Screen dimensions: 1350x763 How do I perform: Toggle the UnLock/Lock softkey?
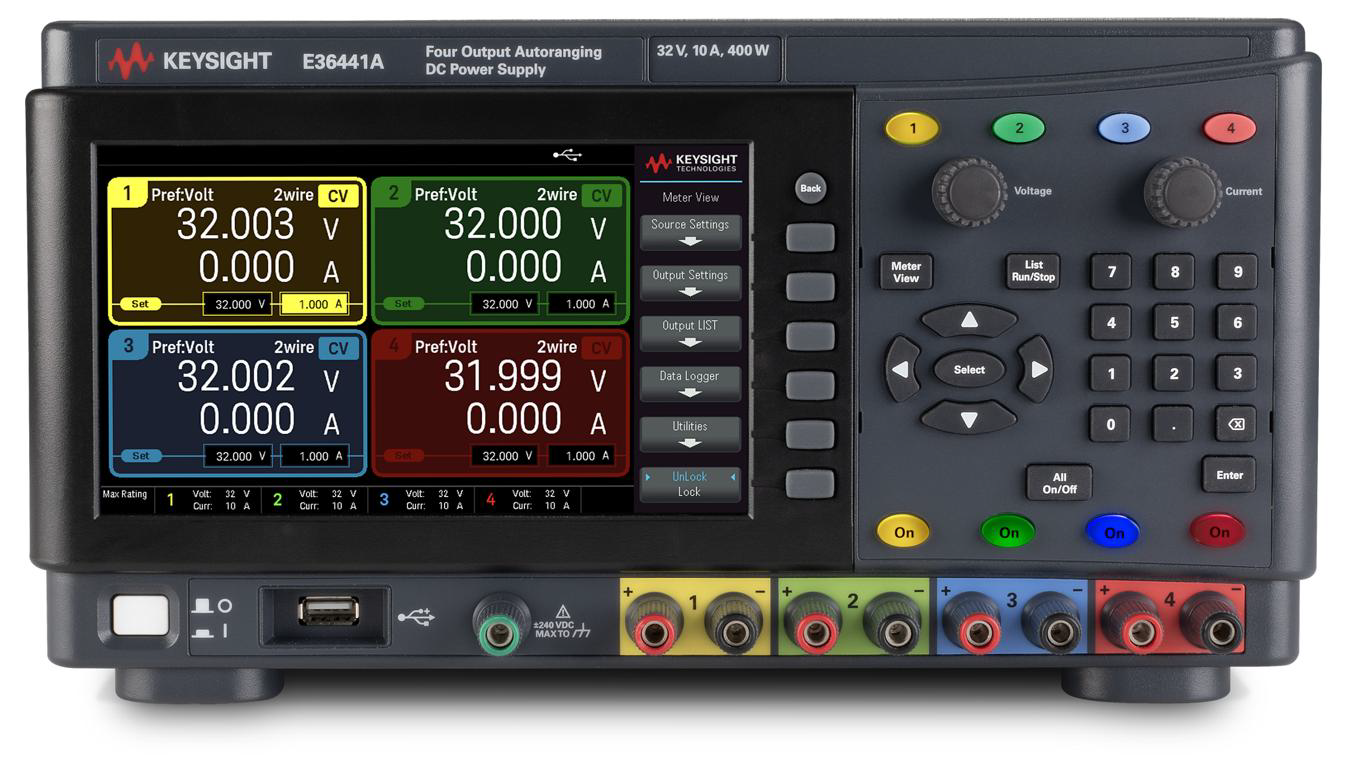click(690, 484)
